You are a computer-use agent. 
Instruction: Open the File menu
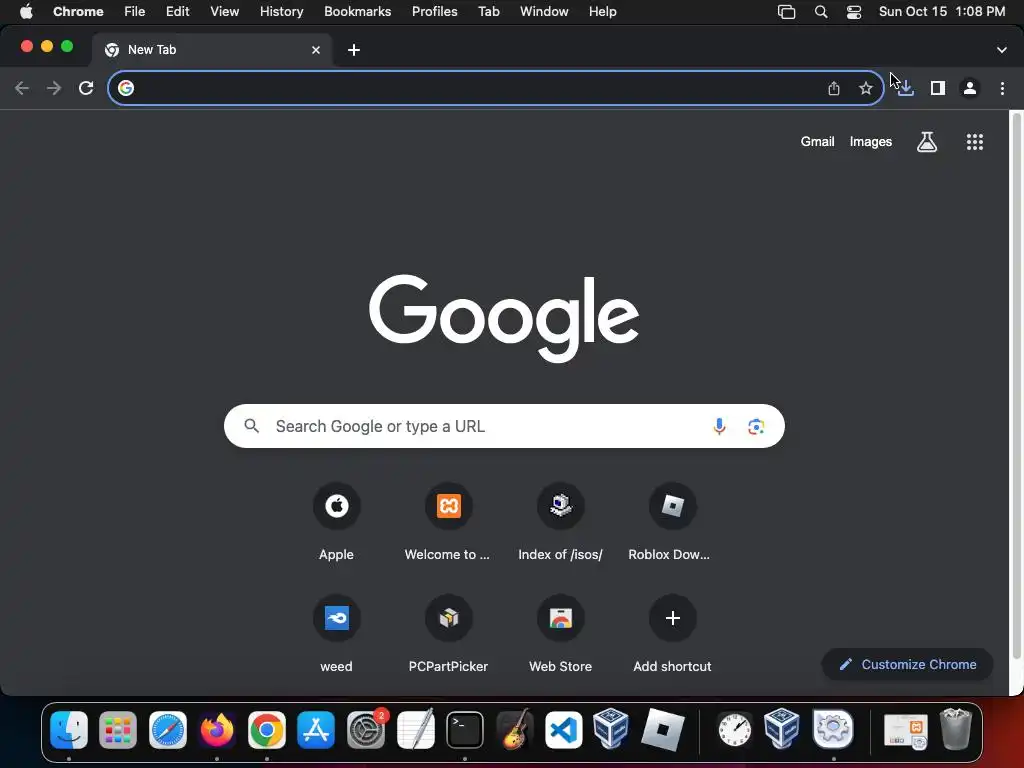[x=135, y=12]
